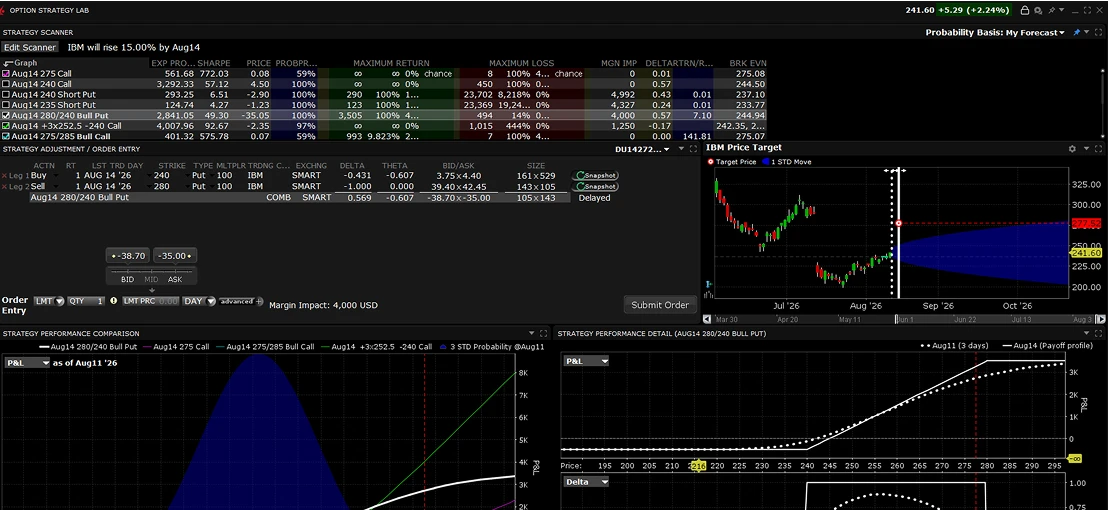Click Snapshot button for Leg 2
This screenshot has height=510, width=1108.
point(595,186)
